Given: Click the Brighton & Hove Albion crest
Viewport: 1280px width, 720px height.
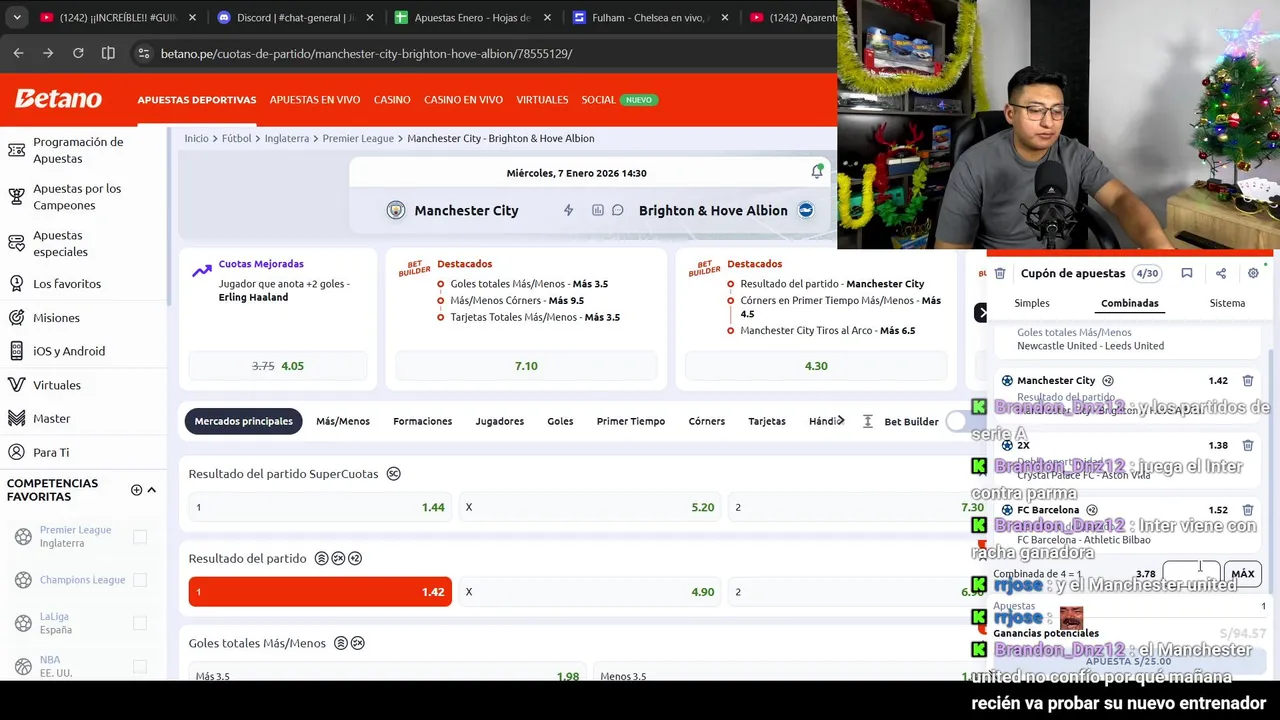Looking at the screenshot, I should coord(806,210).
